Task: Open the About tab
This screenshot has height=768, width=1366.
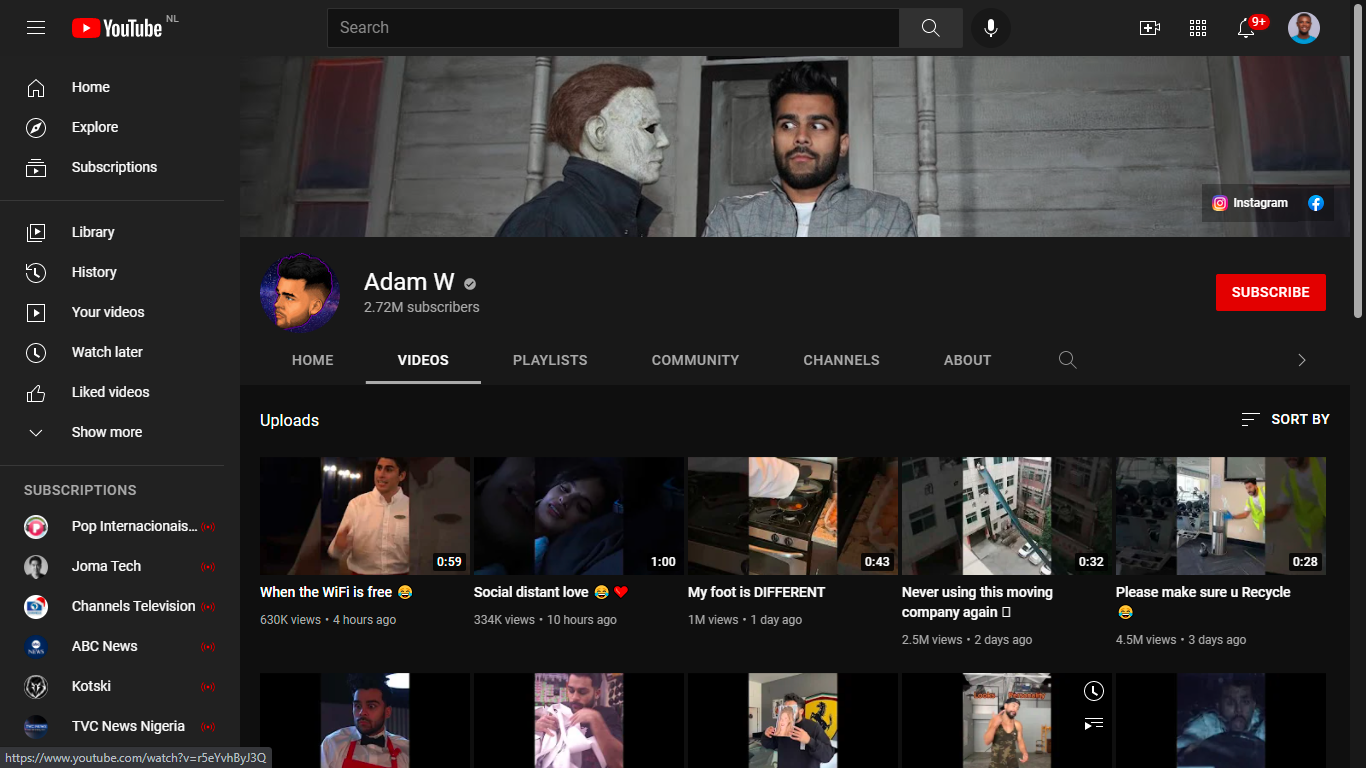Action: 968,360
